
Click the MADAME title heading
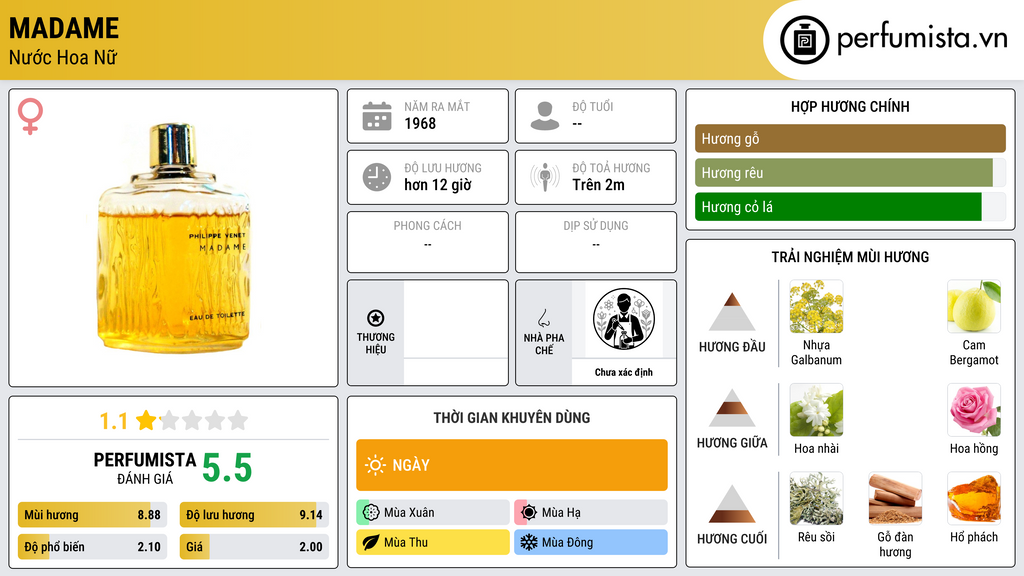64,28
